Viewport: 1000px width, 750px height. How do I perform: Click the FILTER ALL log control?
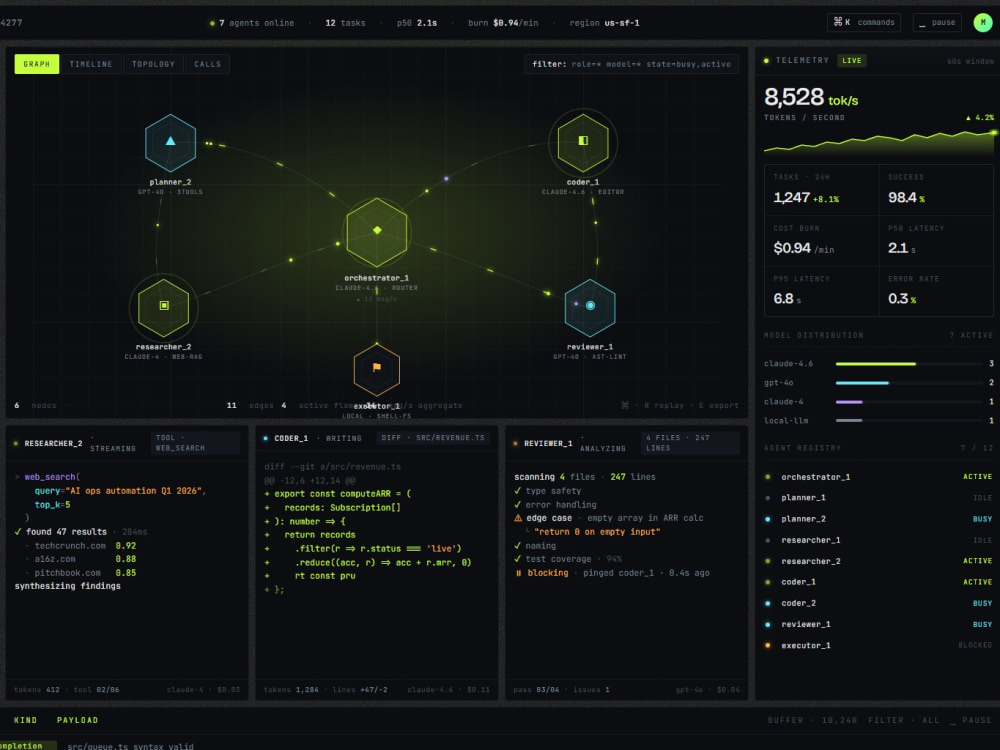904,720
